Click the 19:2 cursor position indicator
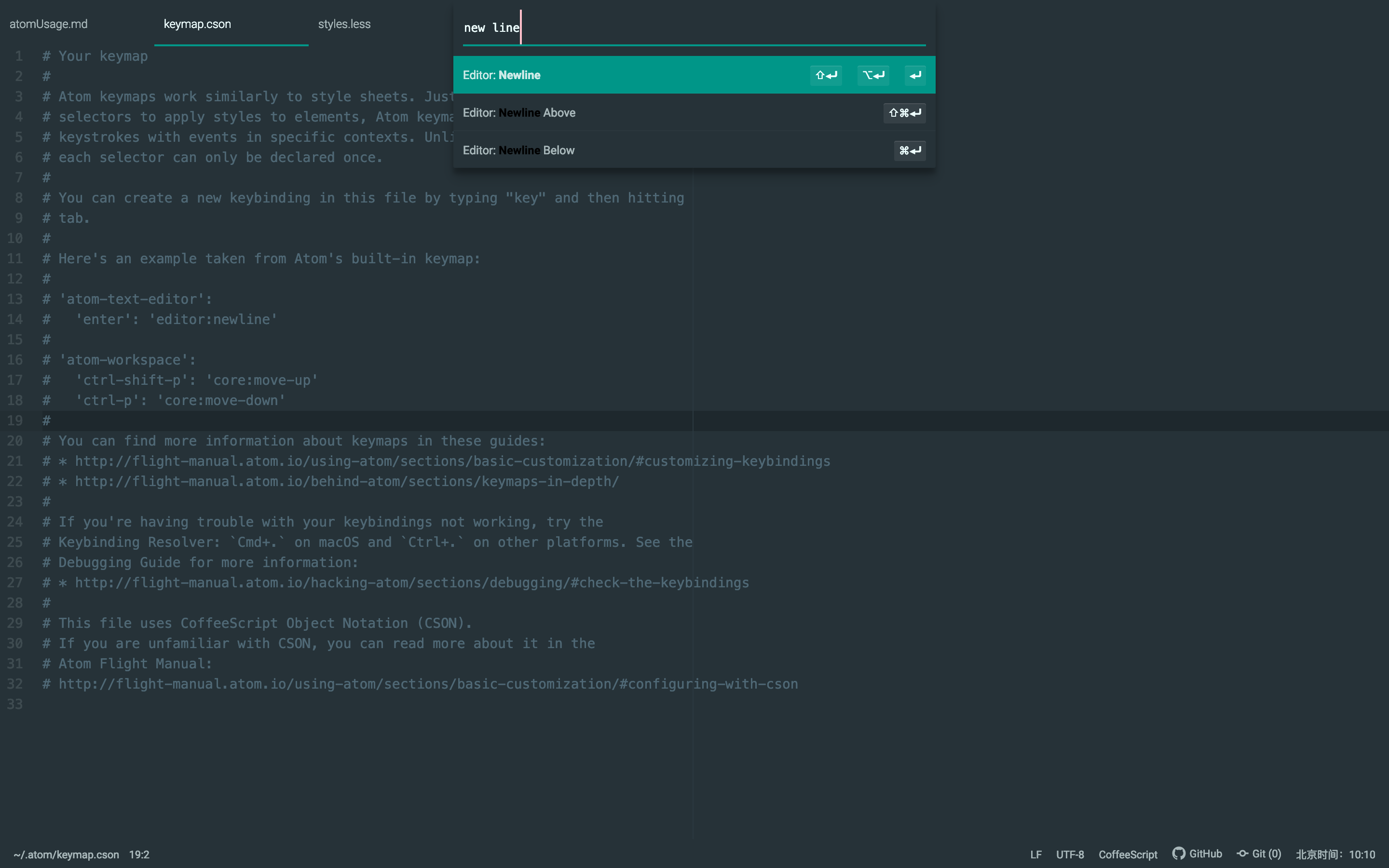This screenshot has height=868, width=1389. 139,854
